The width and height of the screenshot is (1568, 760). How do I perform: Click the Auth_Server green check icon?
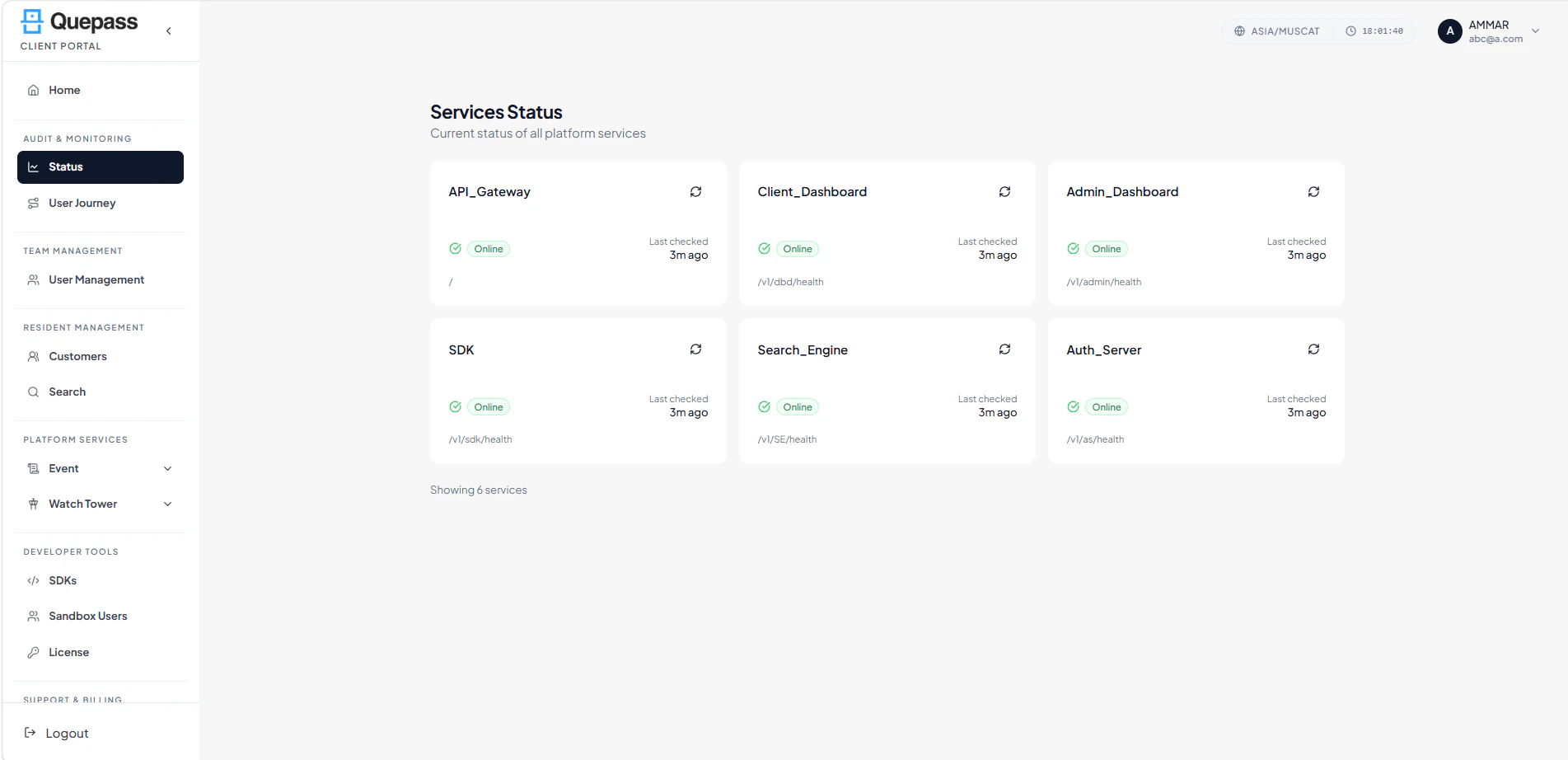click(x=1073, y=406)
